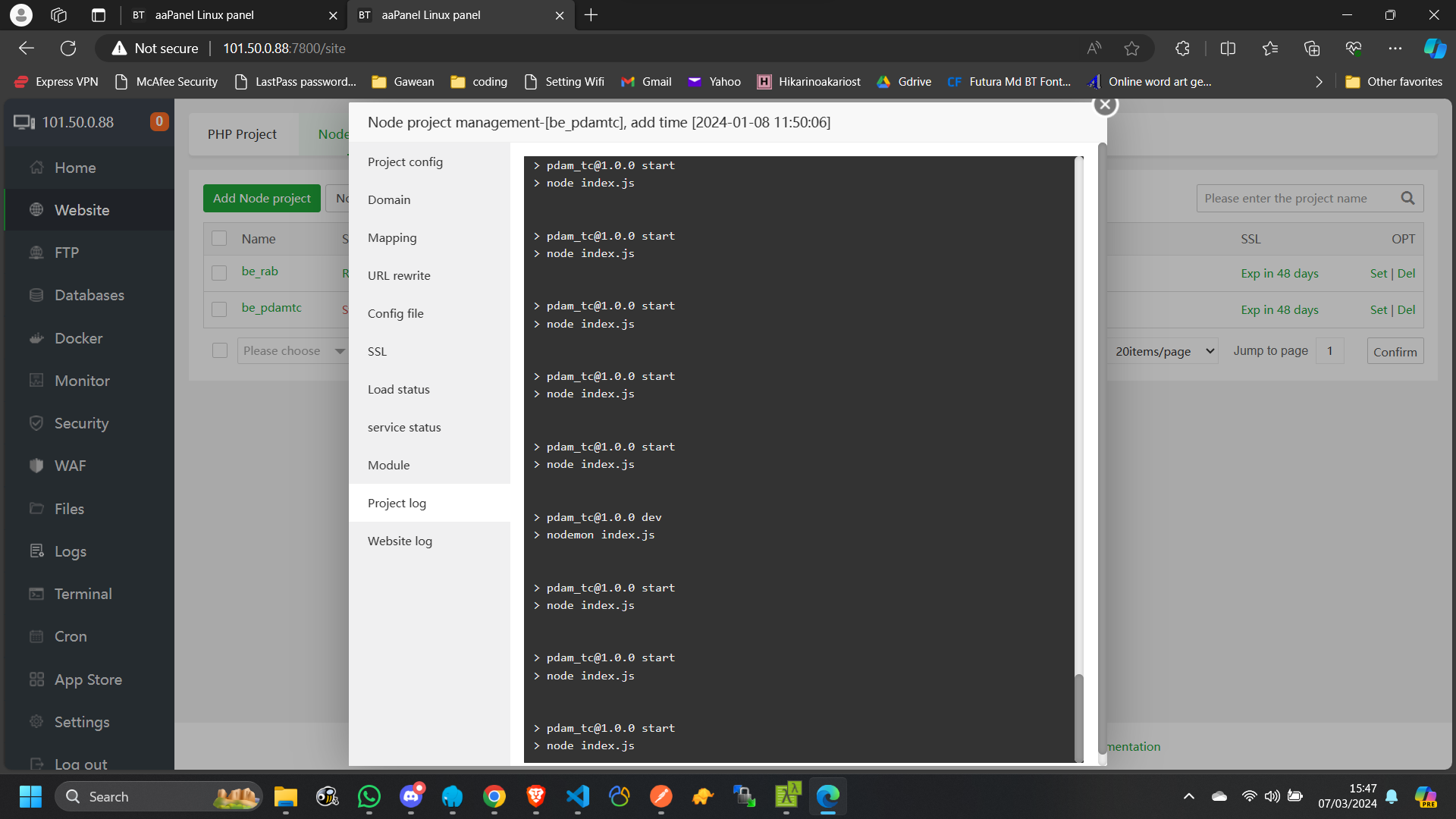Viewport: 1456px width, 819px height.
Task: Toggle the select-all checkbox beside Name
Action: (x=219, y=238)
